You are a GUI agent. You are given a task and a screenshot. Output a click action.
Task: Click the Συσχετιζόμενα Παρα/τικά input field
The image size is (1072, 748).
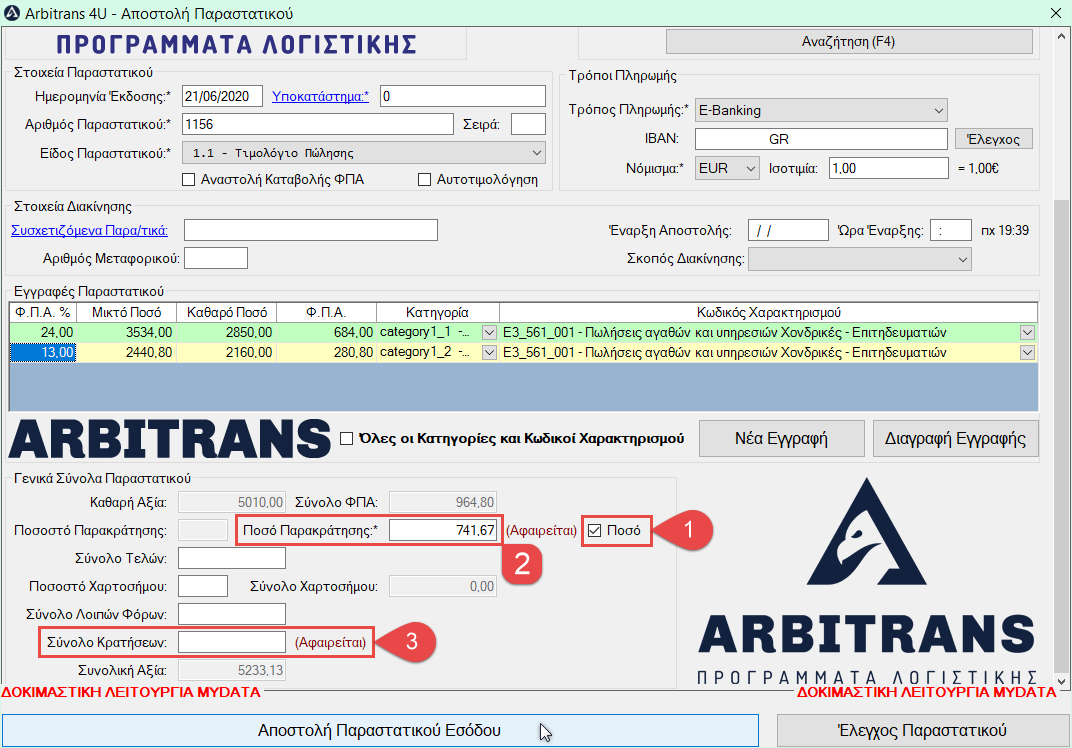tap(311, 230)
